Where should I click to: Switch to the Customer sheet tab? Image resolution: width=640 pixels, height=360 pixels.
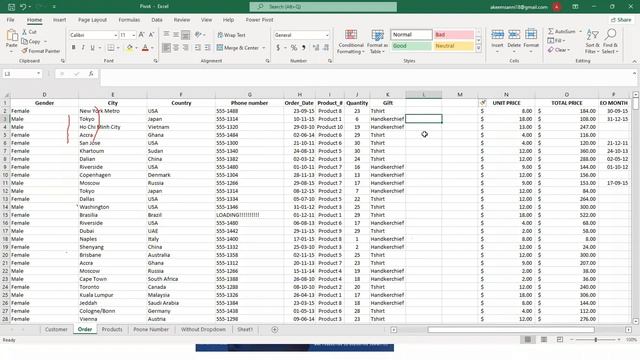(x=56, y=329)
